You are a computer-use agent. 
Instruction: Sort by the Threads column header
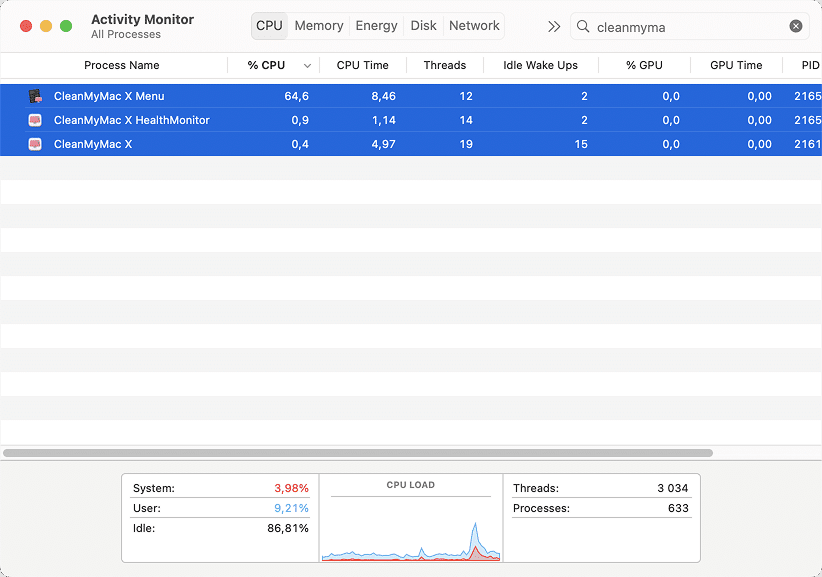pyautogui.click(x=445, y=65)
